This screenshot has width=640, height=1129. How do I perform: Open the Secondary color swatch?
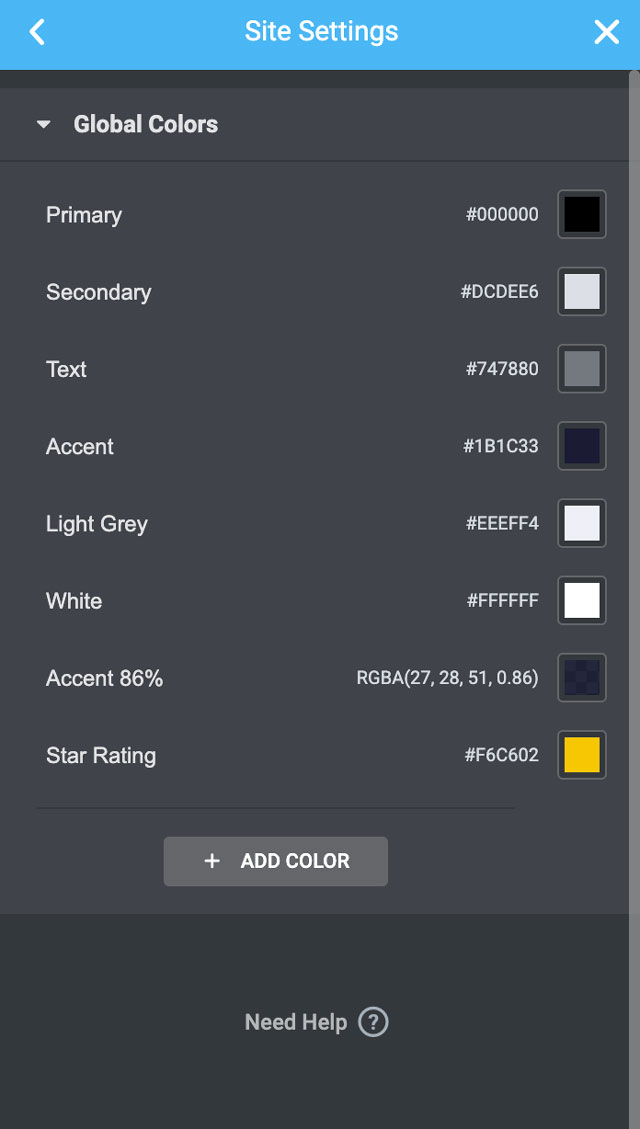coord(582,292)
